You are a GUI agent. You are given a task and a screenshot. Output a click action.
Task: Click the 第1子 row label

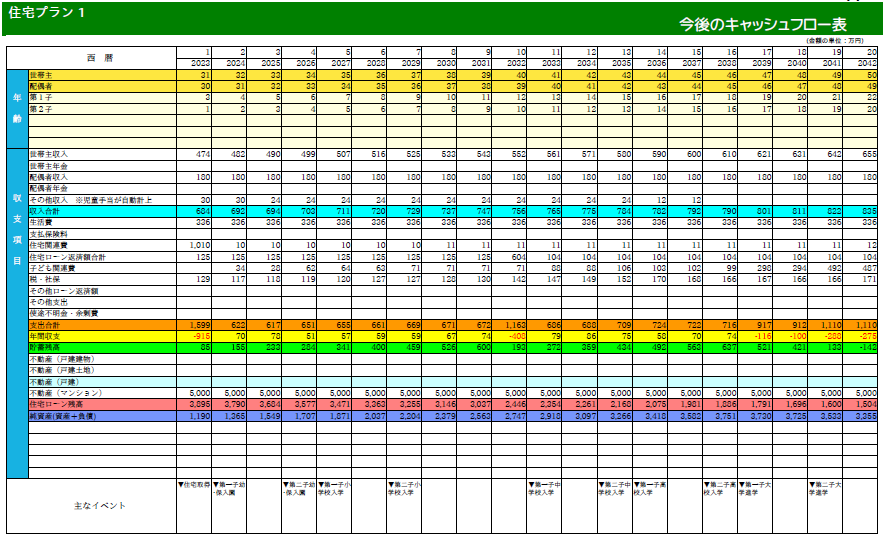tap(42, 97)
